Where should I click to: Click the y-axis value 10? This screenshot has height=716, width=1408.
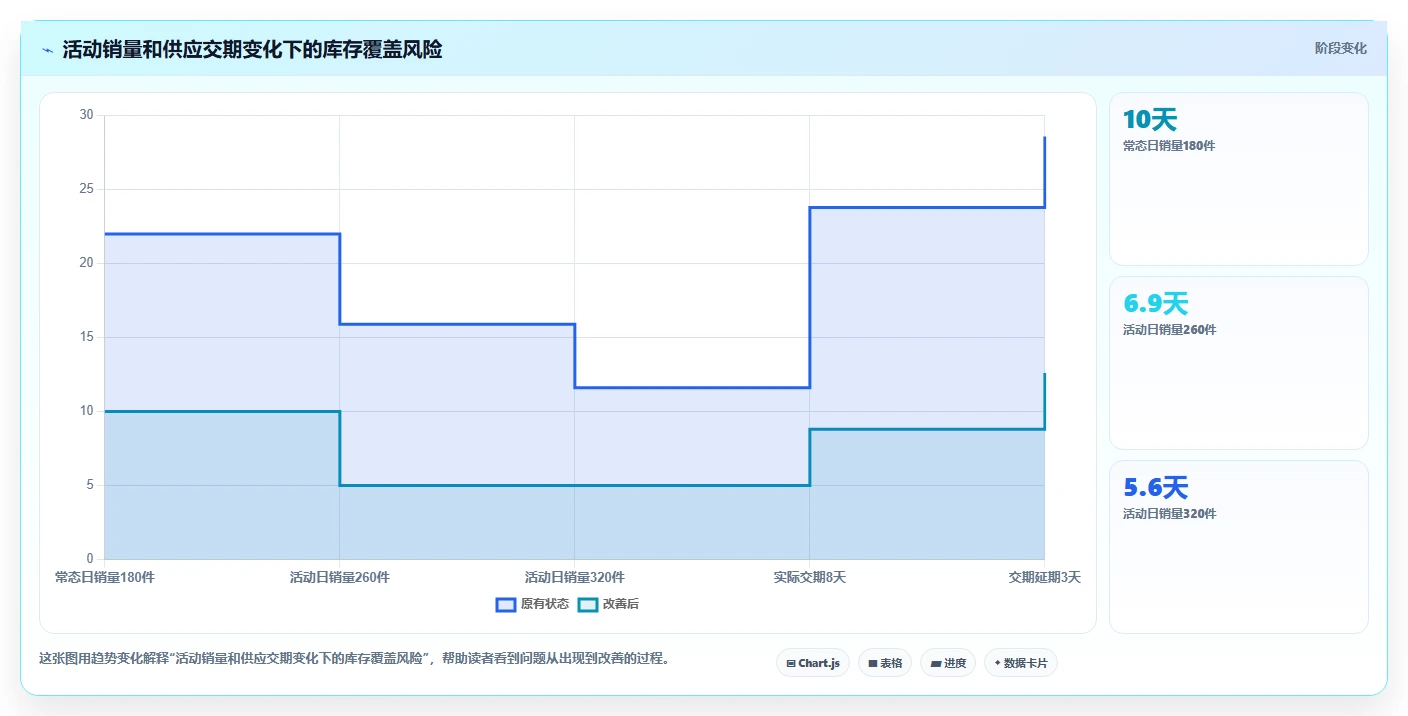(86, 411)
